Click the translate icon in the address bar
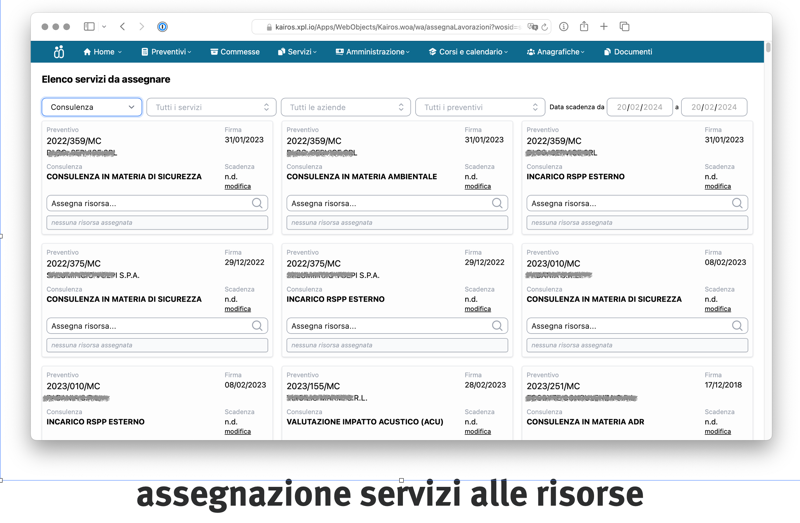The height and width of the screenshot is (523, 800). click(x=533, y=27)
